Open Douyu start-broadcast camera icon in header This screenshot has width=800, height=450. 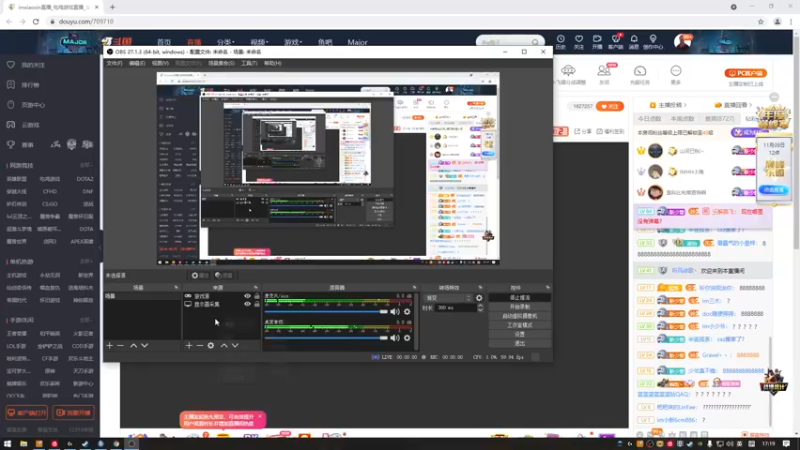coord(597,42)
